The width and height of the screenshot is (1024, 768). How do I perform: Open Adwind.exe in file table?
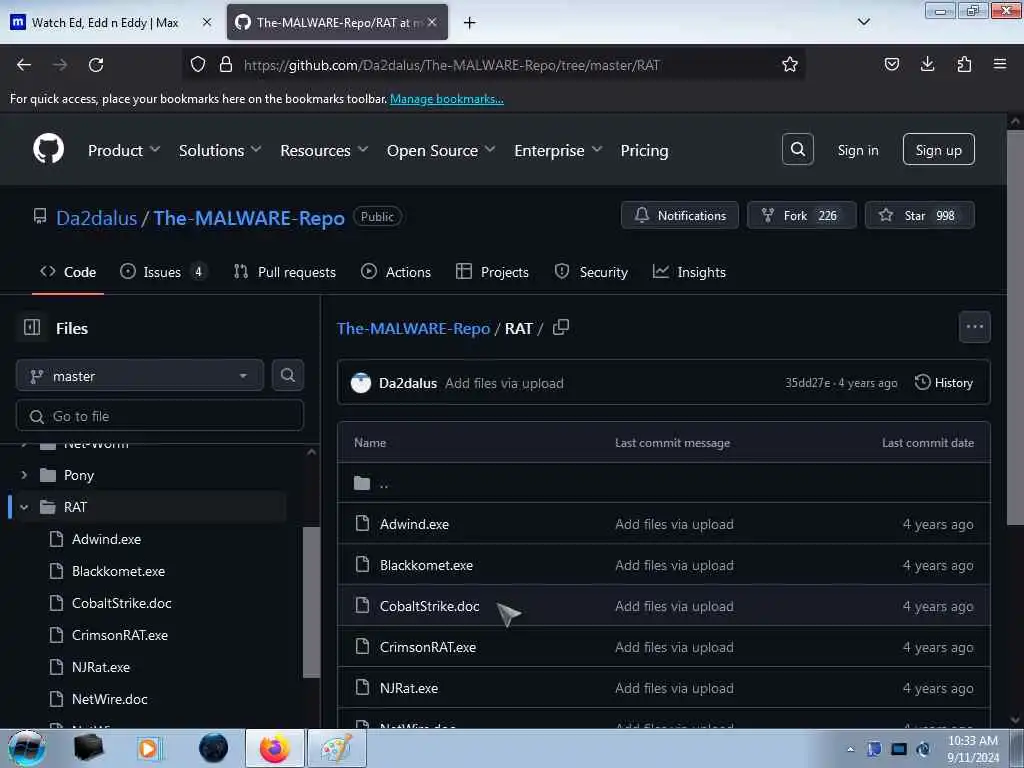[x=414, y=524]
